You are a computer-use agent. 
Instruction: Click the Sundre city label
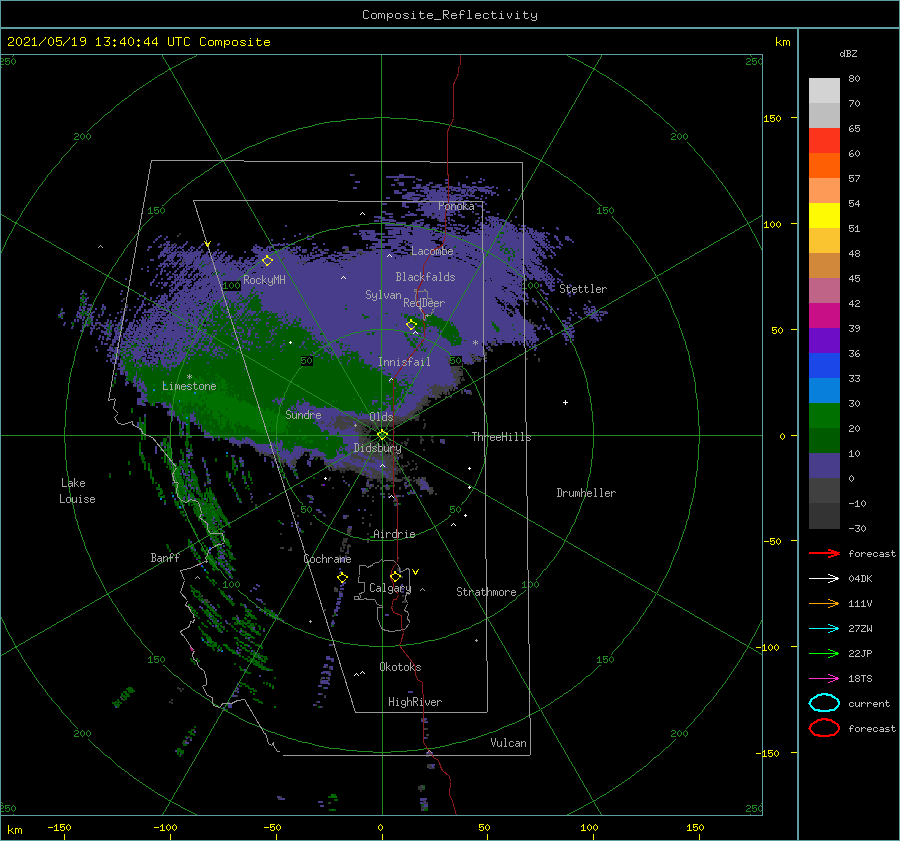[x=303, y=414]
